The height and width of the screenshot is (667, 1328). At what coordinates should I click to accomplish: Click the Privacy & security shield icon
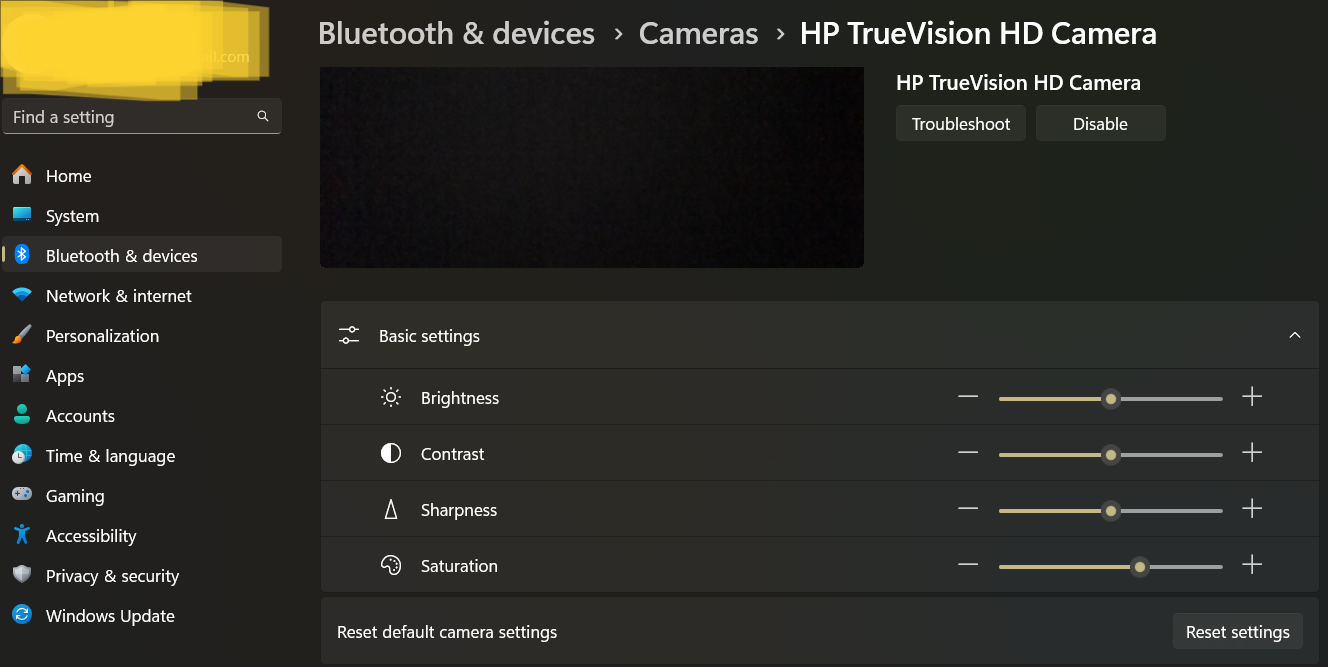22,575
